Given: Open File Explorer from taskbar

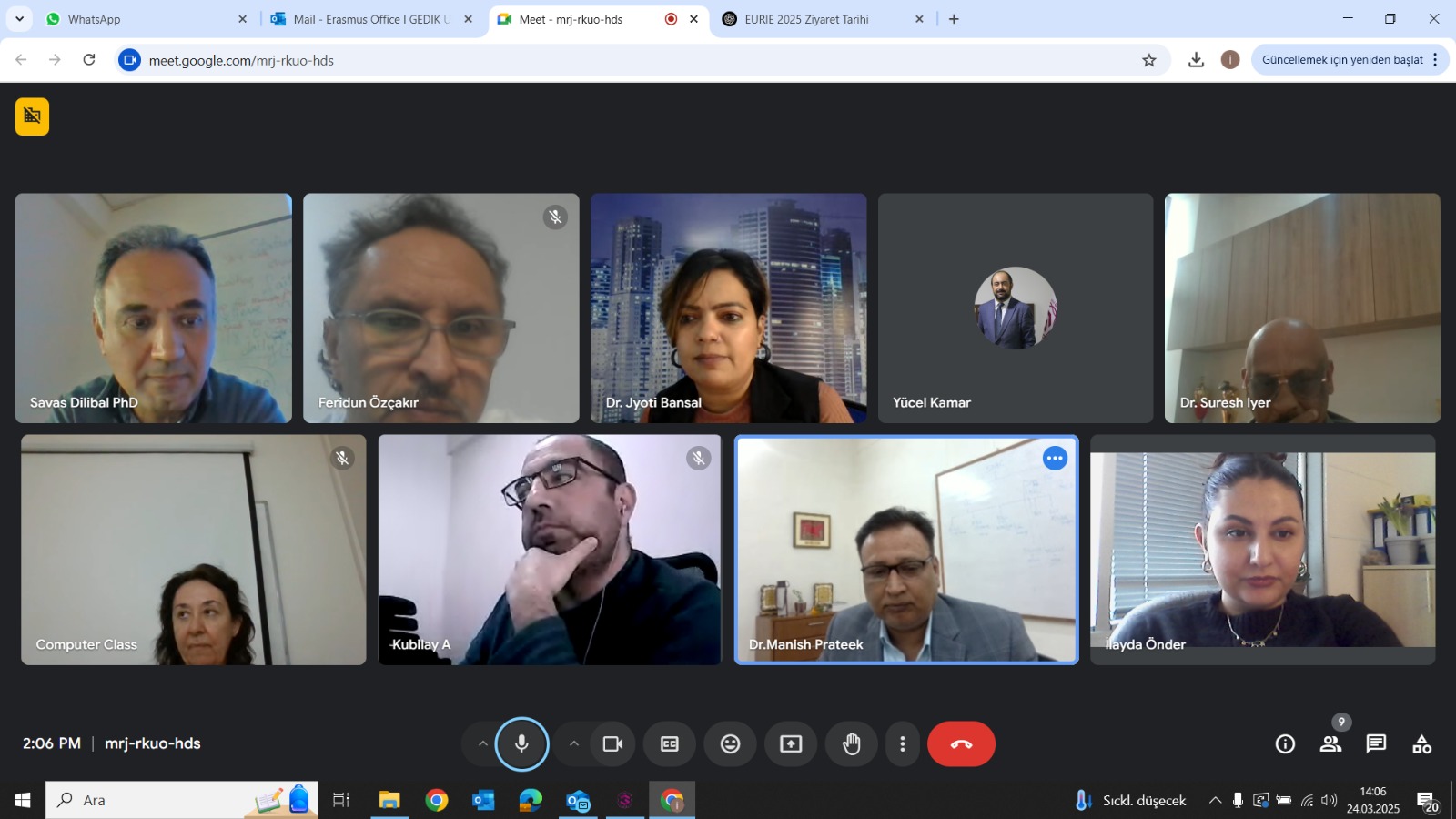Looking at the screenshot, I should (x=389, y=800).
